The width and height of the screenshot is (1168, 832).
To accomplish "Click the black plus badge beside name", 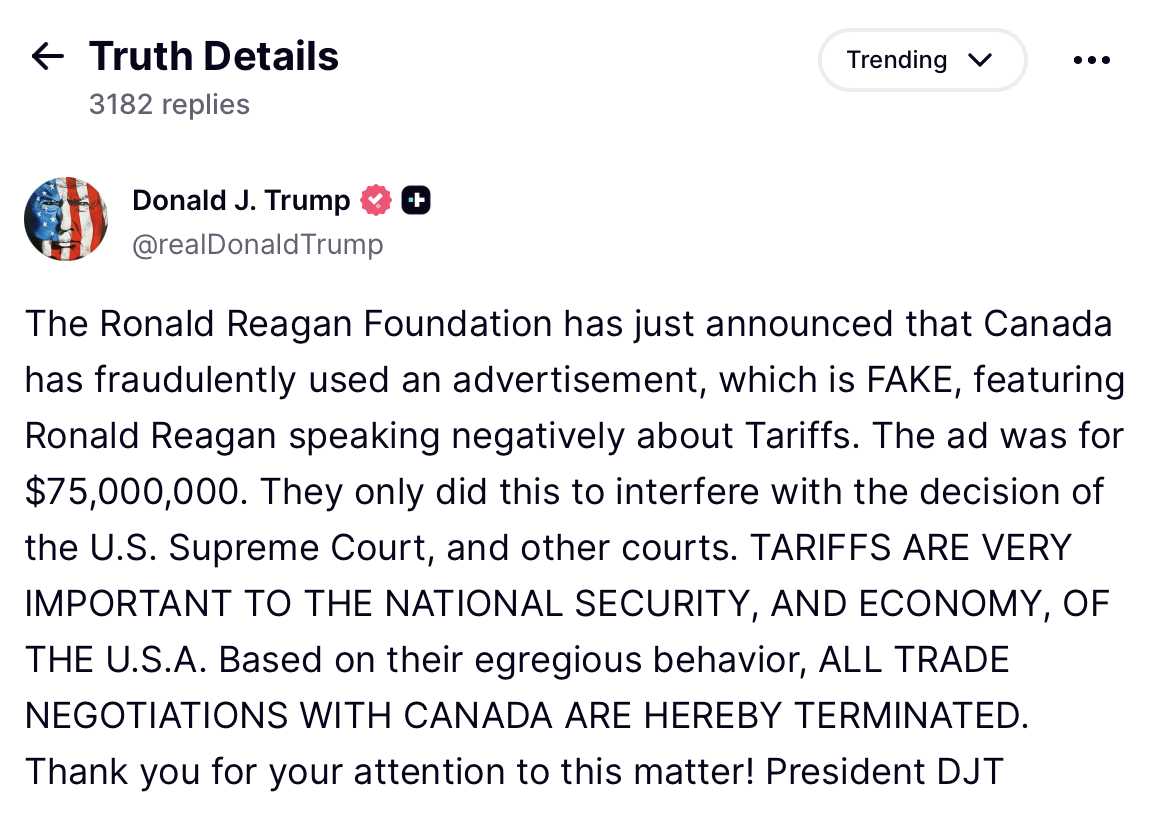I will coord(416,201).
